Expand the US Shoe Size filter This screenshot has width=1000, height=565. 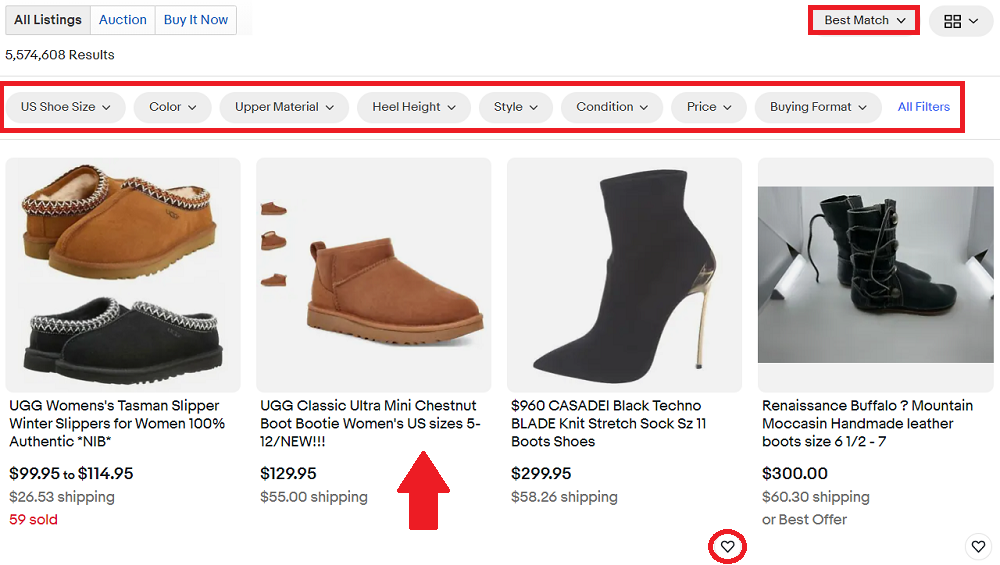pyautogui.click(x=66, y=107)
